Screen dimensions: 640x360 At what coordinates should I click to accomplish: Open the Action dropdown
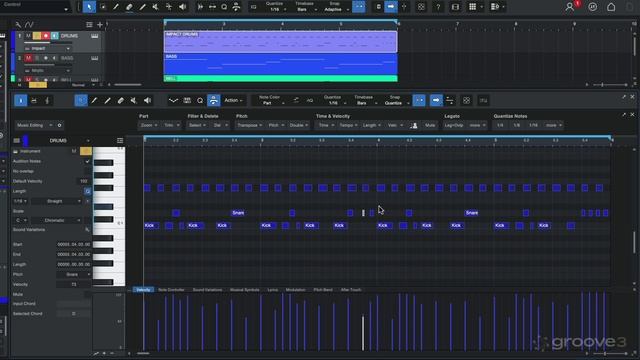[233, 100]
